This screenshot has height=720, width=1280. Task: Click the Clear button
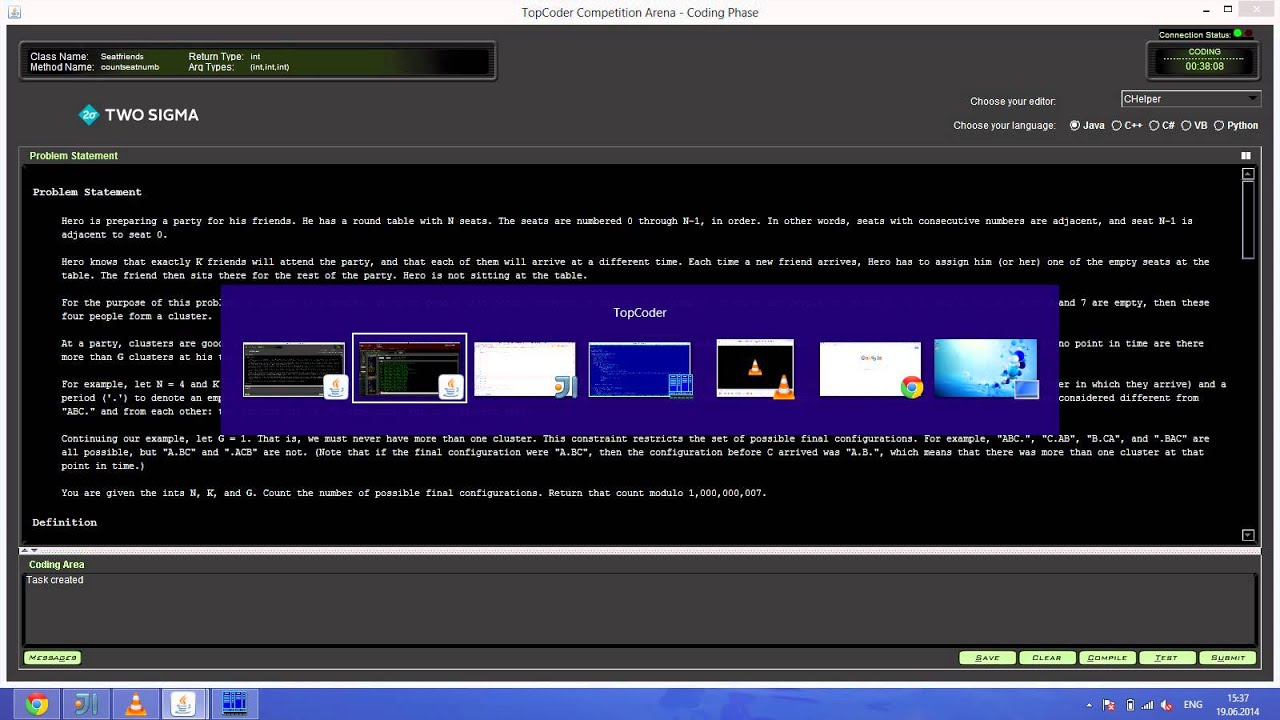(x=1047, y=658)
